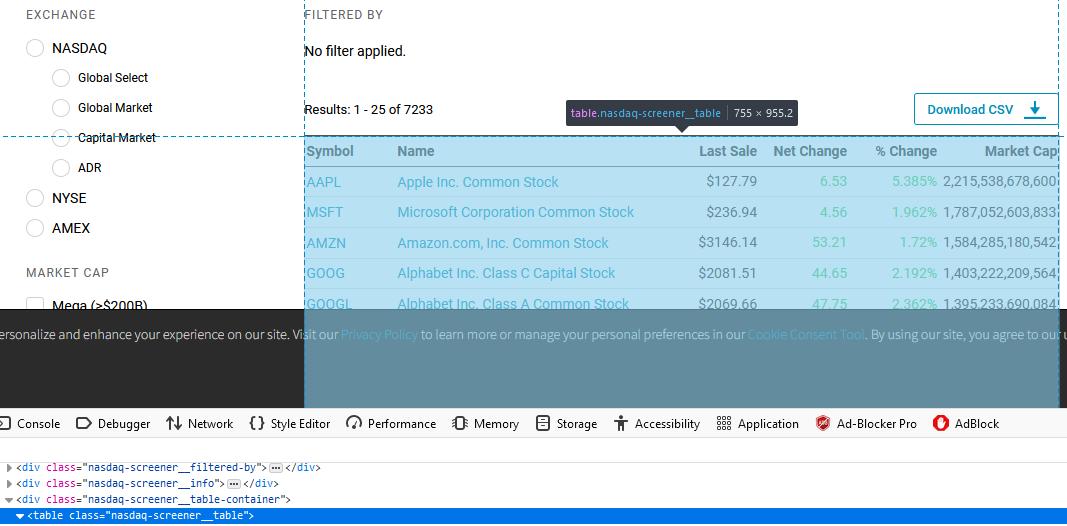Switch to the Accessibility tab

(657, 423)
